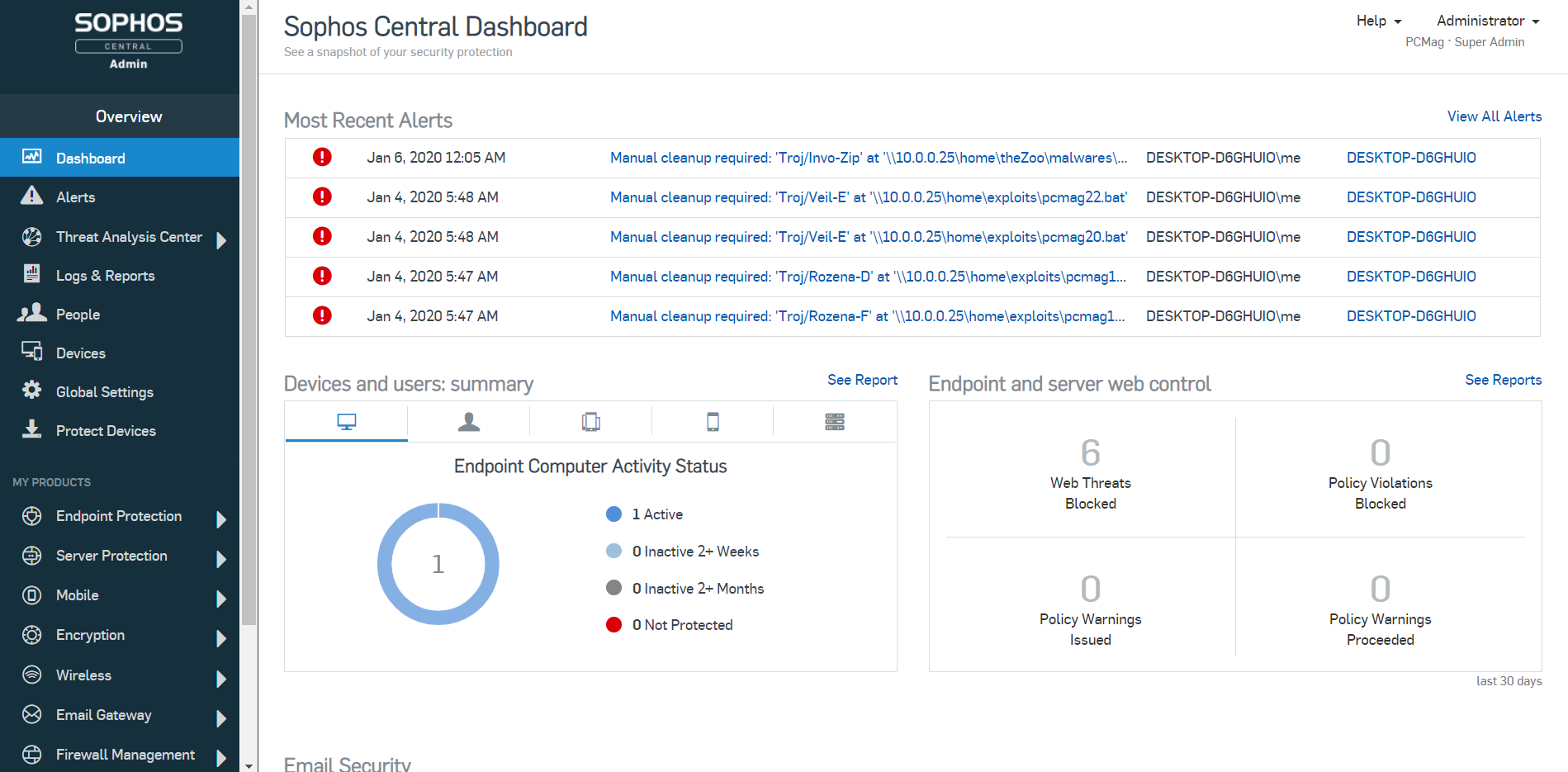
Task: Click the Logs & Reports document icon
Action: pos(31,274)
